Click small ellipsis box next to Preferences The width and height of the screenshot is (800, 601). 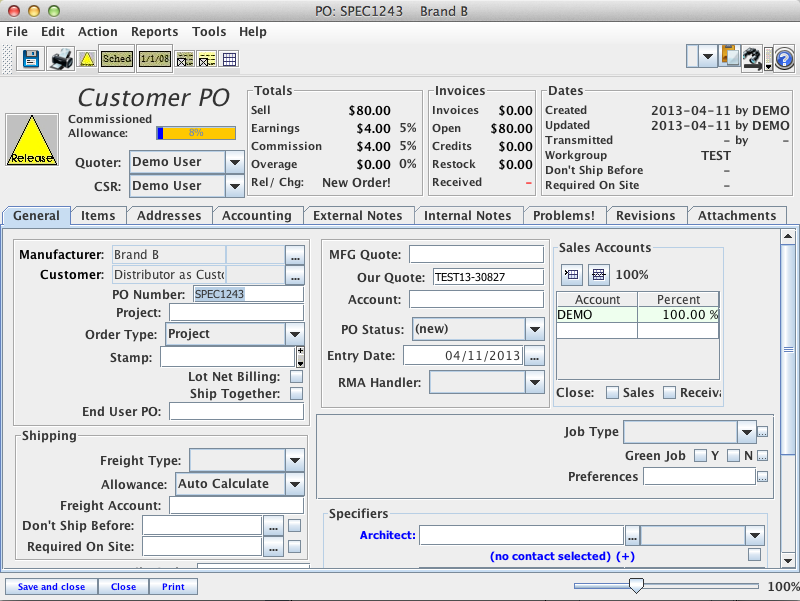762,477
